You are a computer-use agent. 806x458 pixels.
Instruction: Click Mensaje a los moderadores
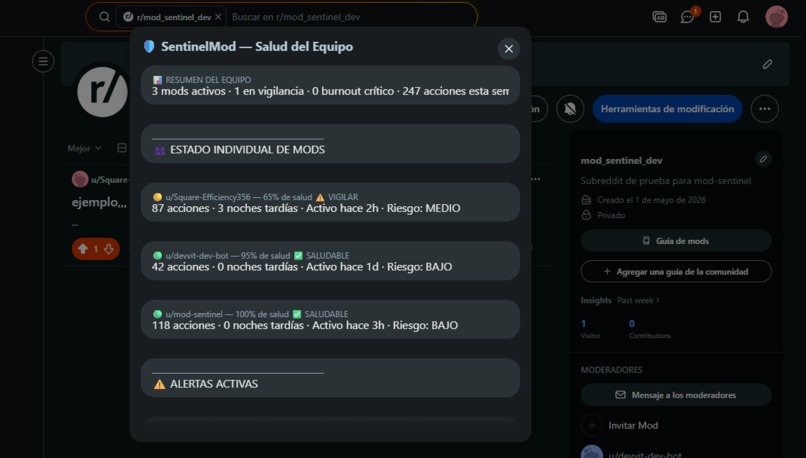676,395
